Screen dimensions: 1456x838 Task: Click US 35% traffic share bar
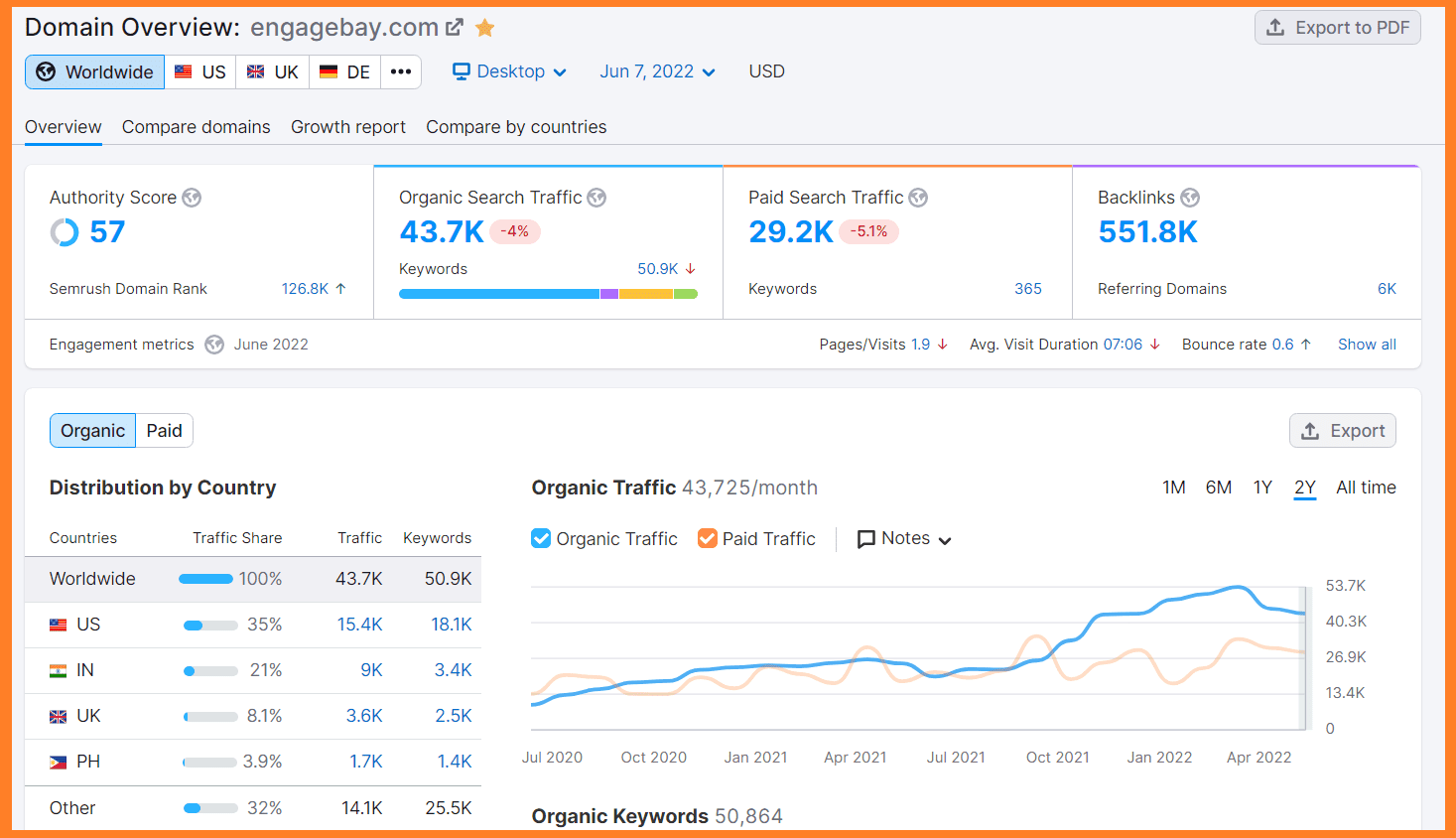click(x=210, y=626)
